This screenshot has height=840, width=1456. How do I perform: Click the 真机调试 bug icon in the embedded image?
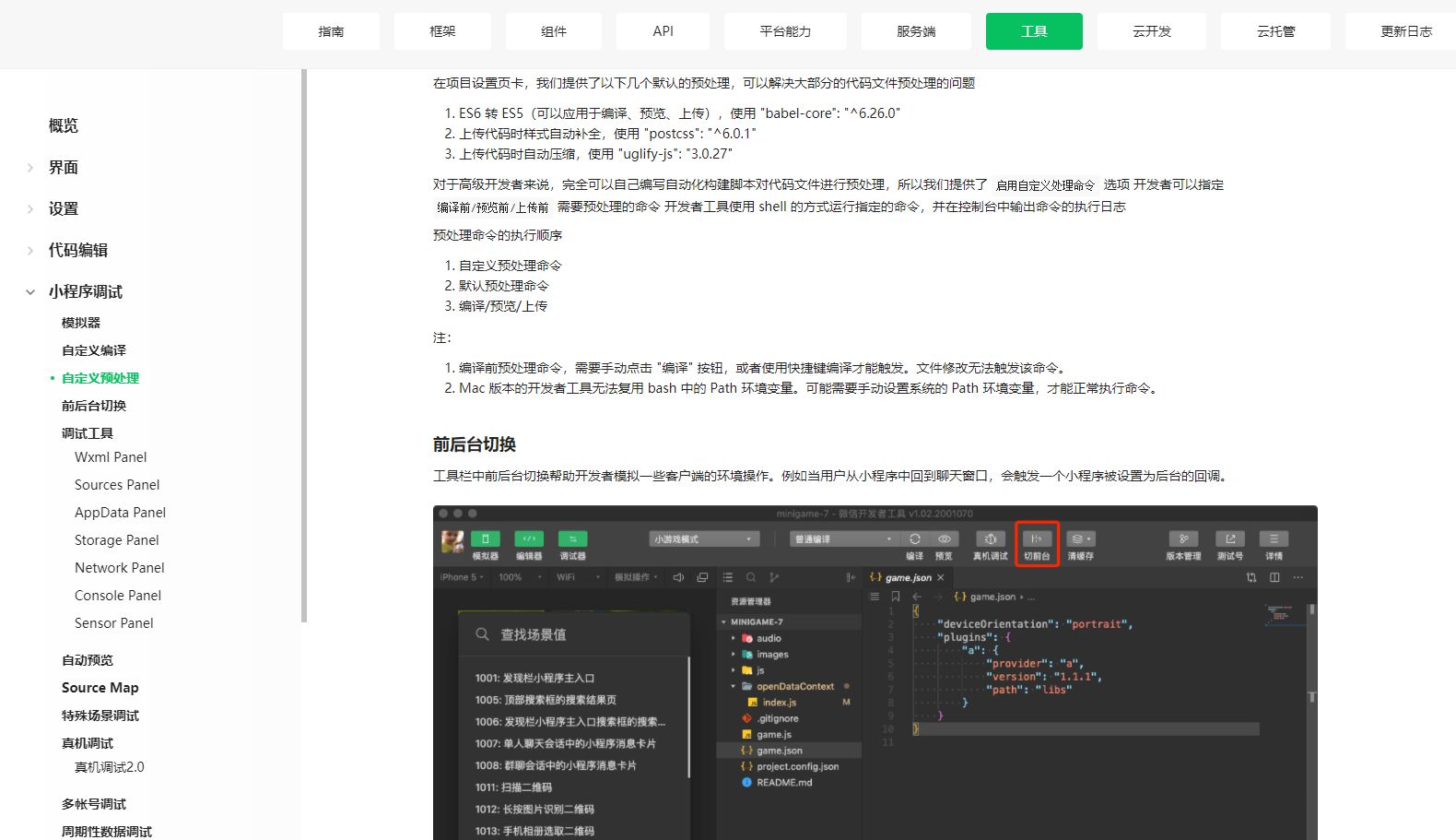click(x=991, y=539)
